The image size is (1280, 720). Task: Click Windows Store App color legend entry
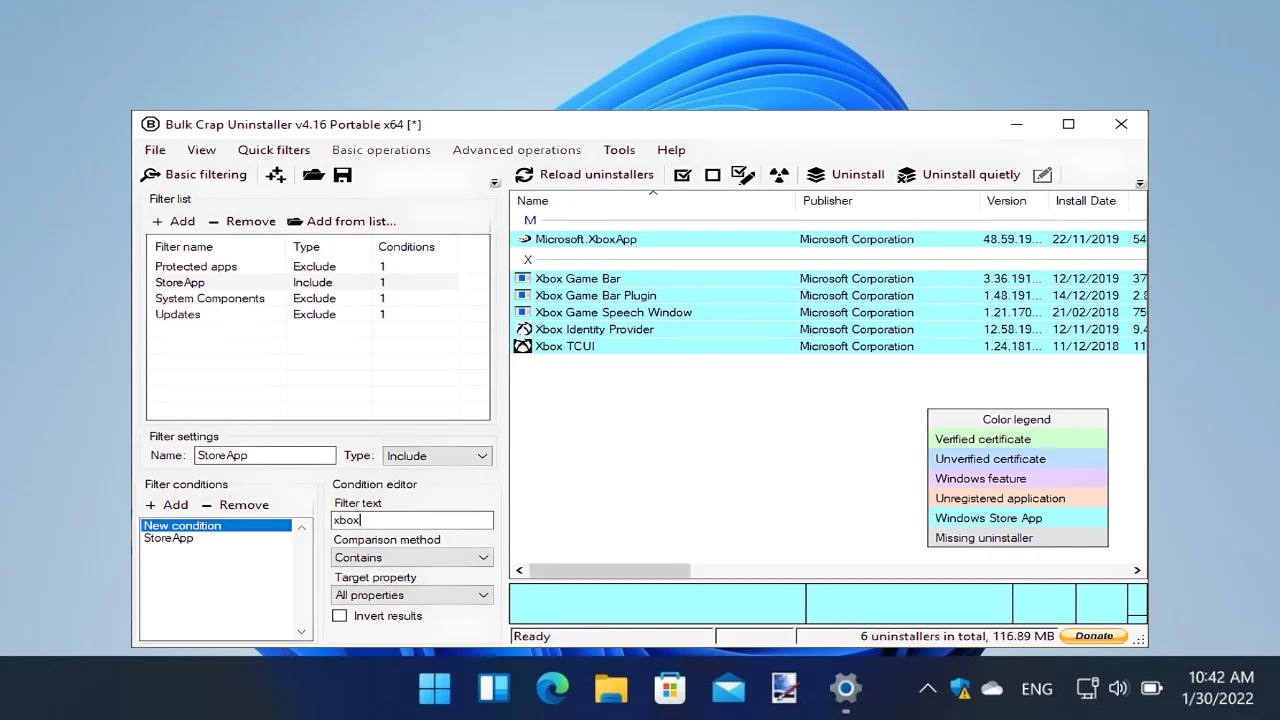tap(1017, 518)
